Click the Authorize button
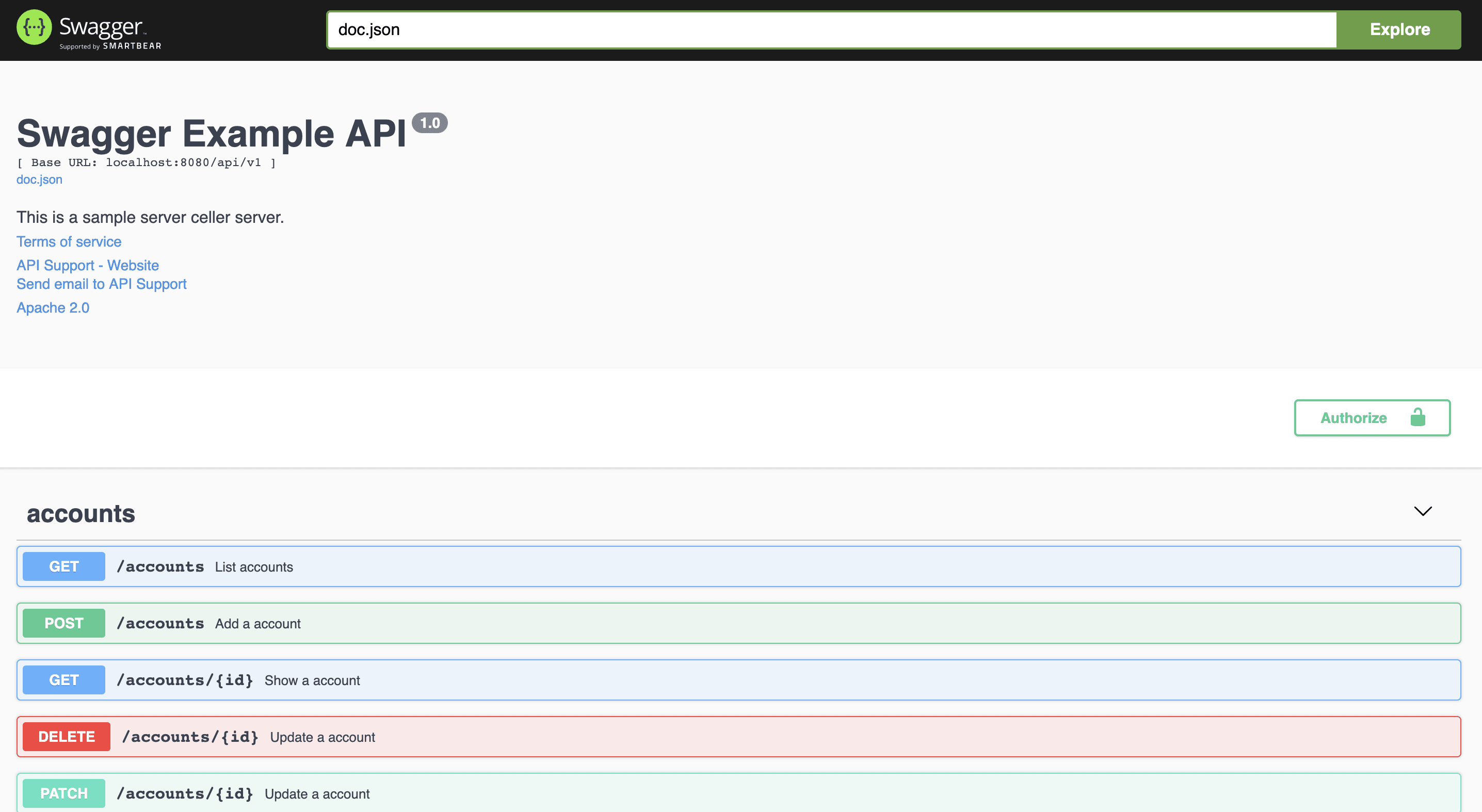 tap(1372, 417)
